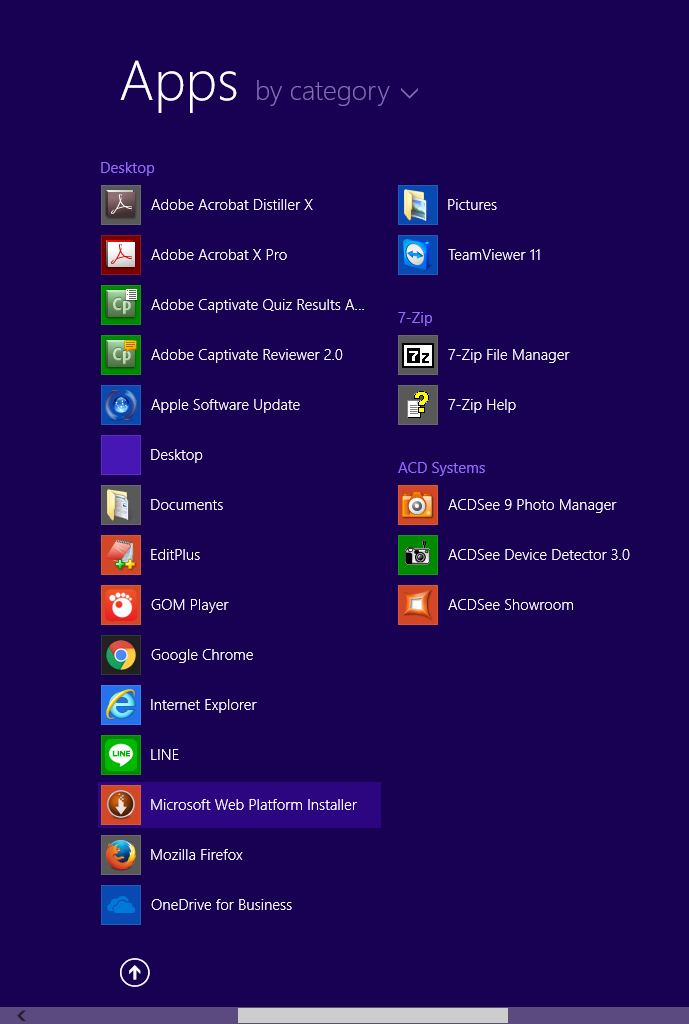The height and width of the screenshot is (1024, 689).
Task: Click the 'Internet Explorer' label
Action: click(x=203, y=705)
